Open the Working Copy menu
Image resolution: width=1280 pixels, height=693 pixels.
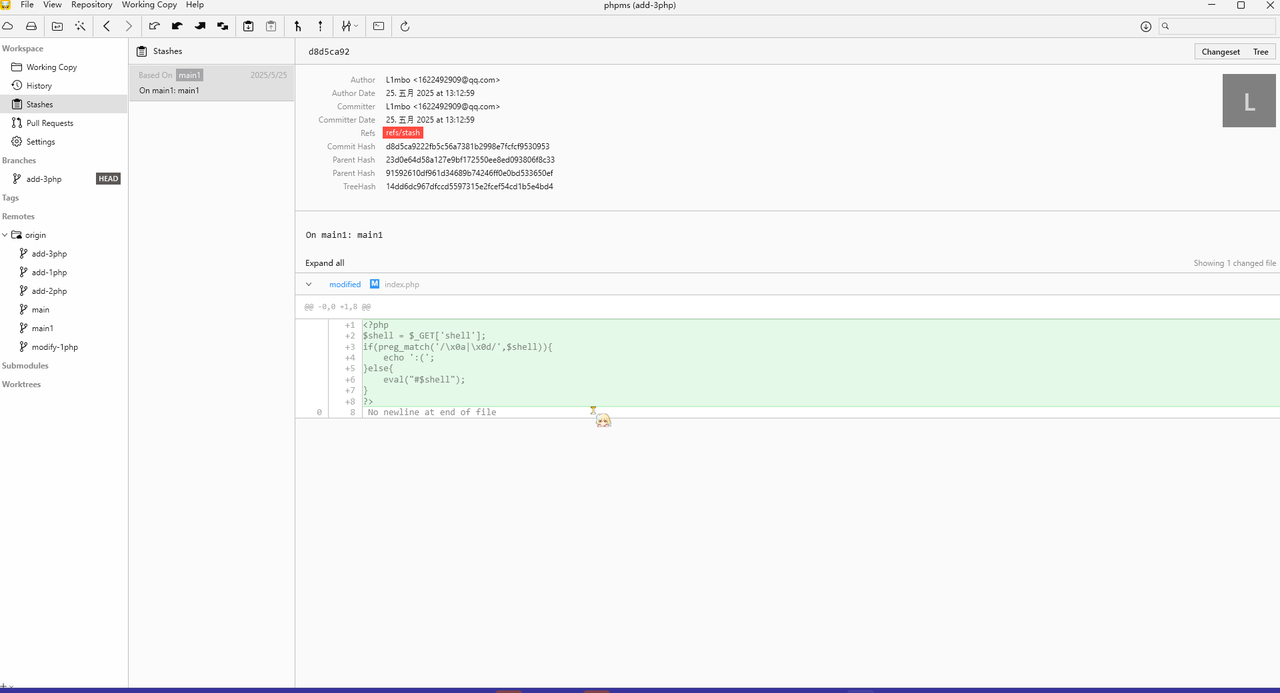tap(150, 5)
